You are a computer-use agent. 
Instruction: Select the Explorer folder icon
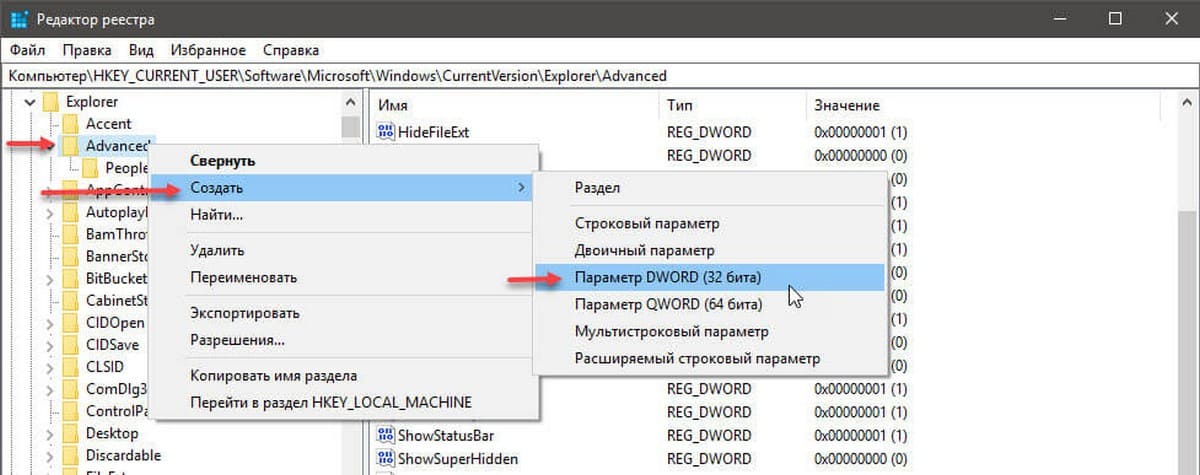click(x=50, y=102)
